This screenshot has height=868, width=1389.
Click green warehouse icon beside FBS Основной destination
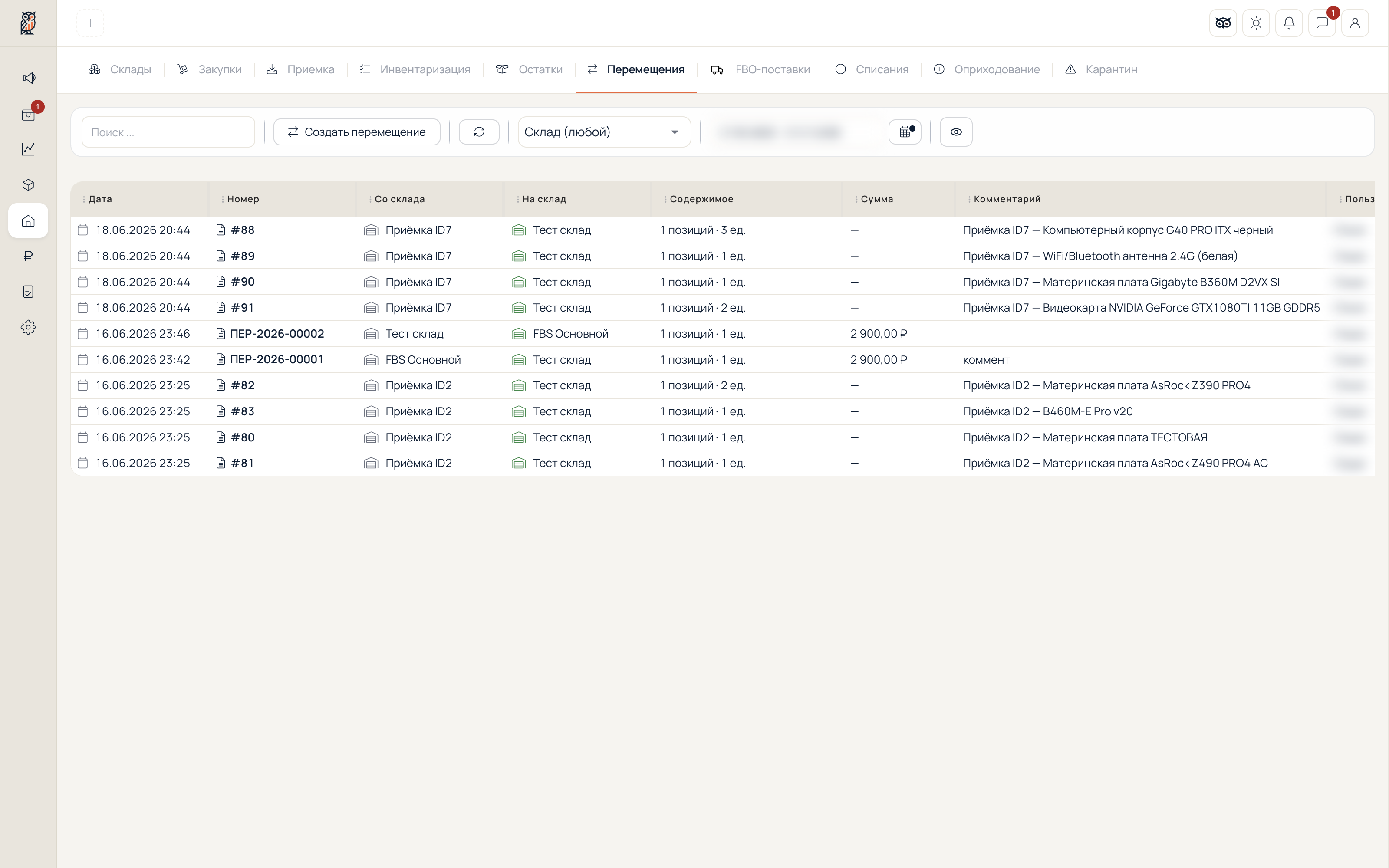tap(519, 334)
